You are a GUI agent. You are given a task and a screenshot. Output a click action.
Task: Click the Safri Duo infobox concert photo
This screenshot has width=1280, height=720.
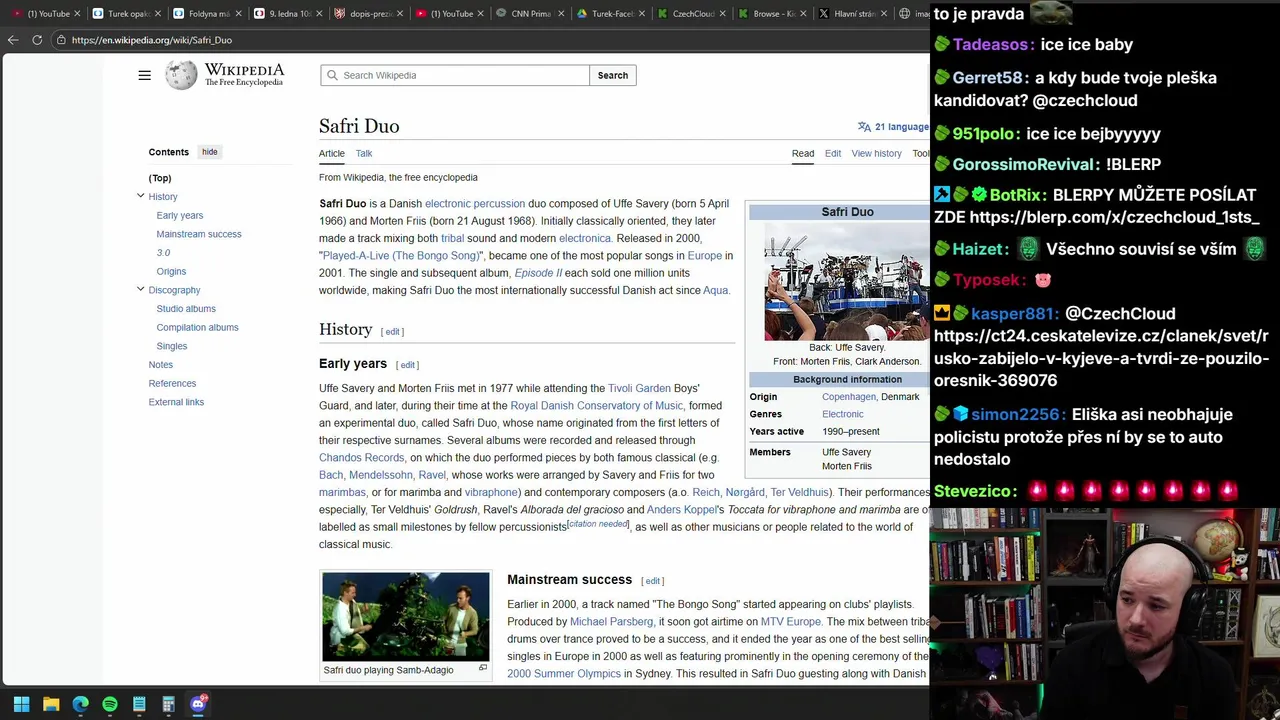tap(846, 282)
